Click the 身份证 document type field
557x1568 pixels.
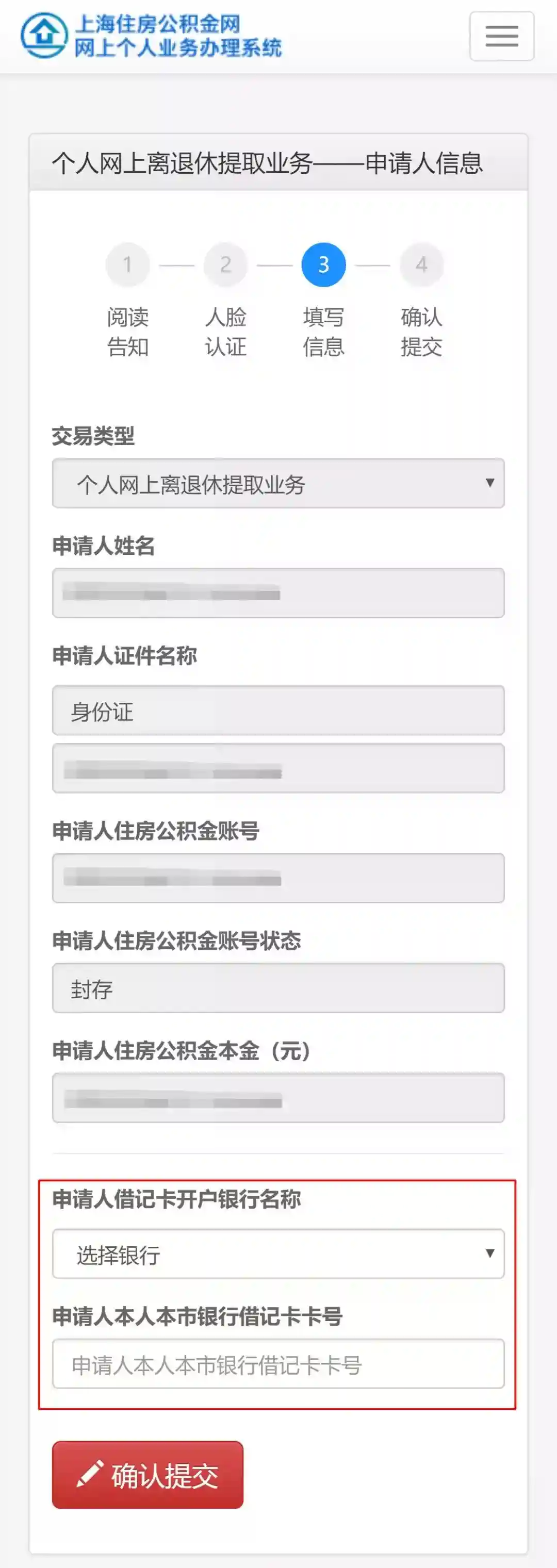(278, 711)
